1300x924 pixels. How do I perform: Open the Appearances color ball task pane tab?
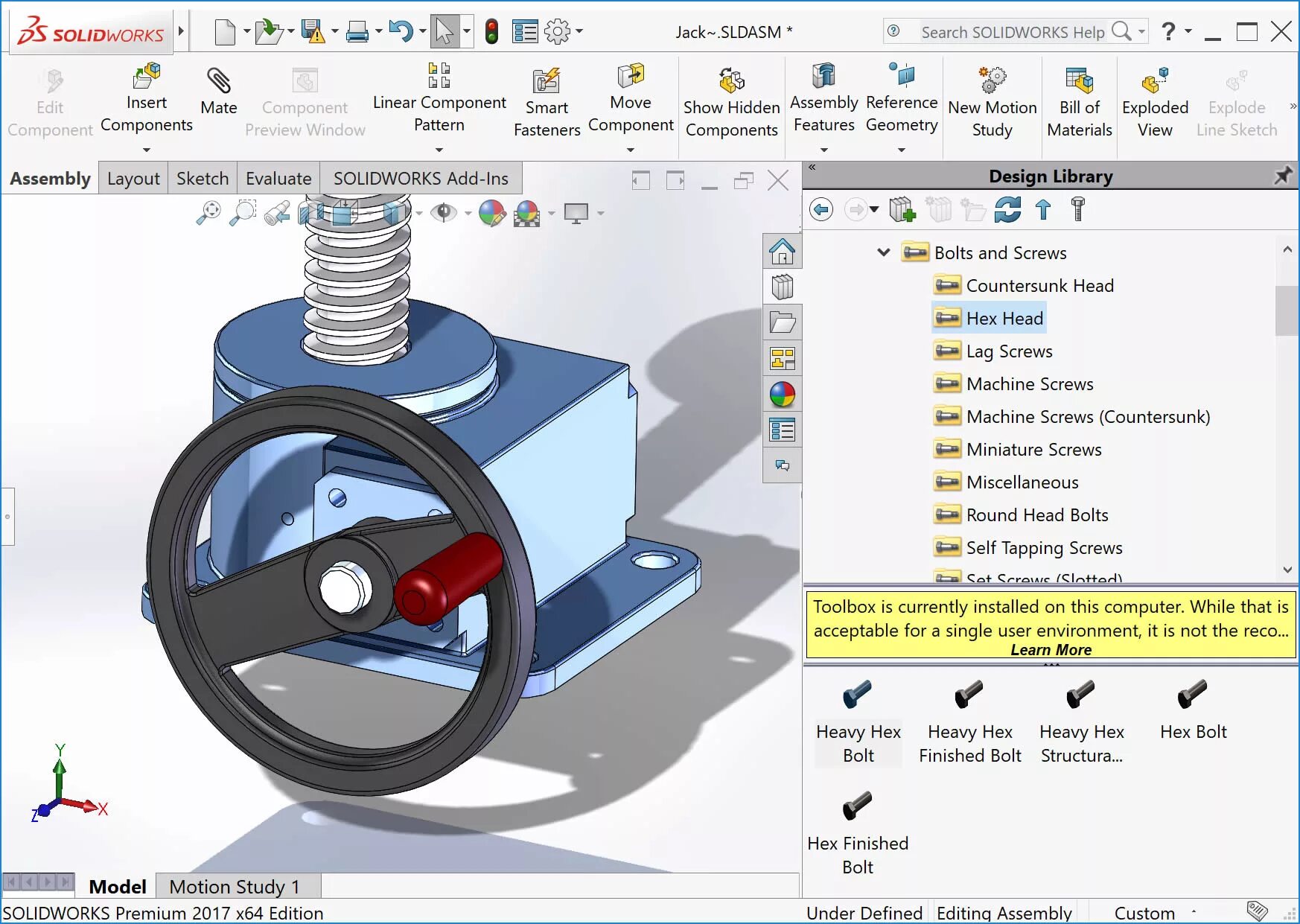point(783,395)
